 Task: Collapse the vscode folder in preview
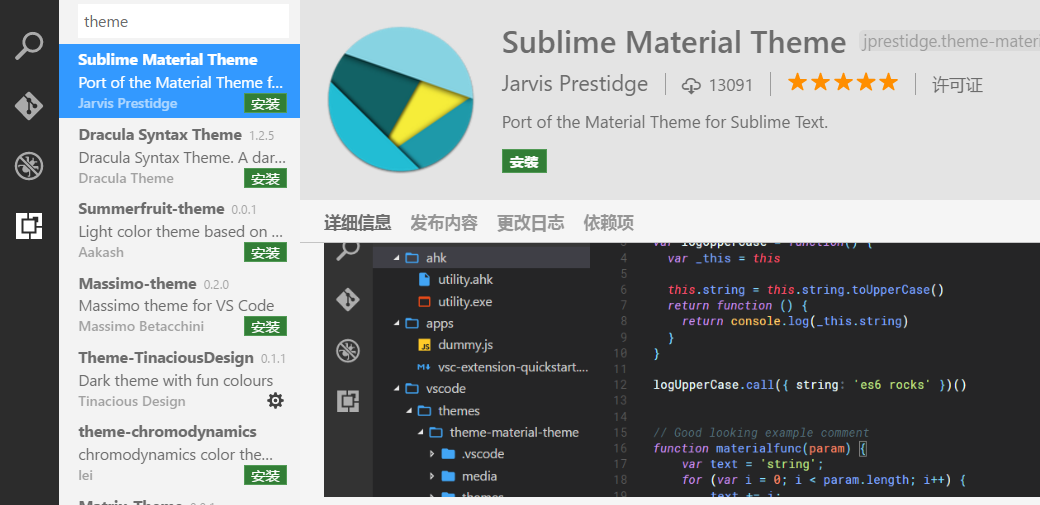point(397,388)
